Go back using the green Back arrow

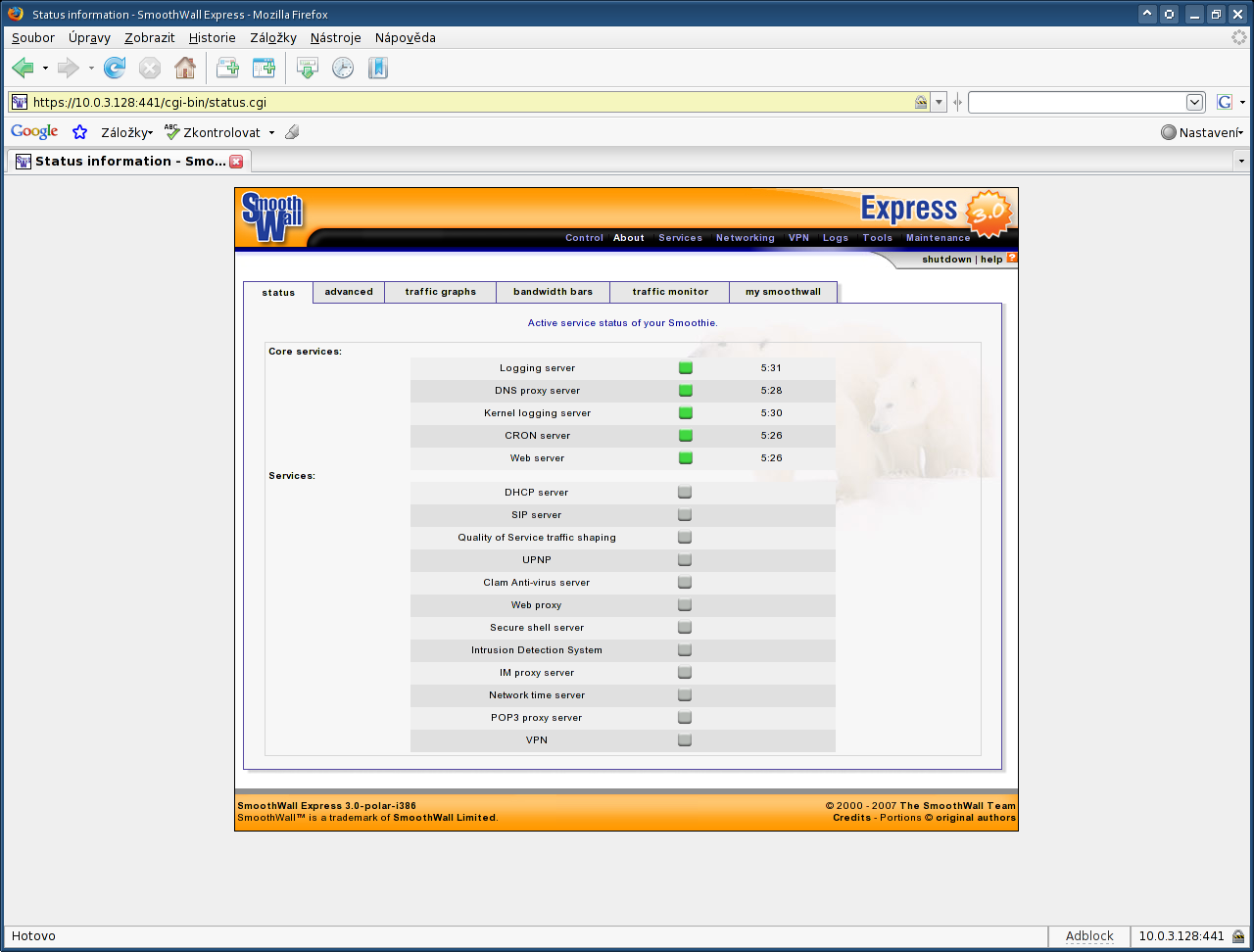(x=23, y=68)
